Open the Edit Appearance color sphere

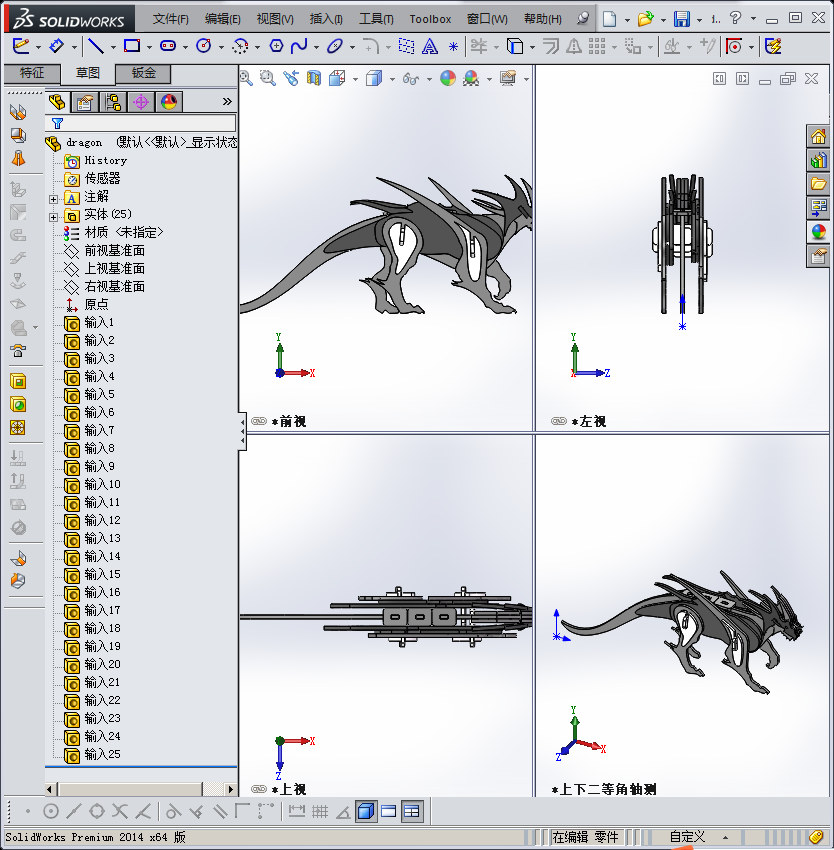(x=447, y=78)
